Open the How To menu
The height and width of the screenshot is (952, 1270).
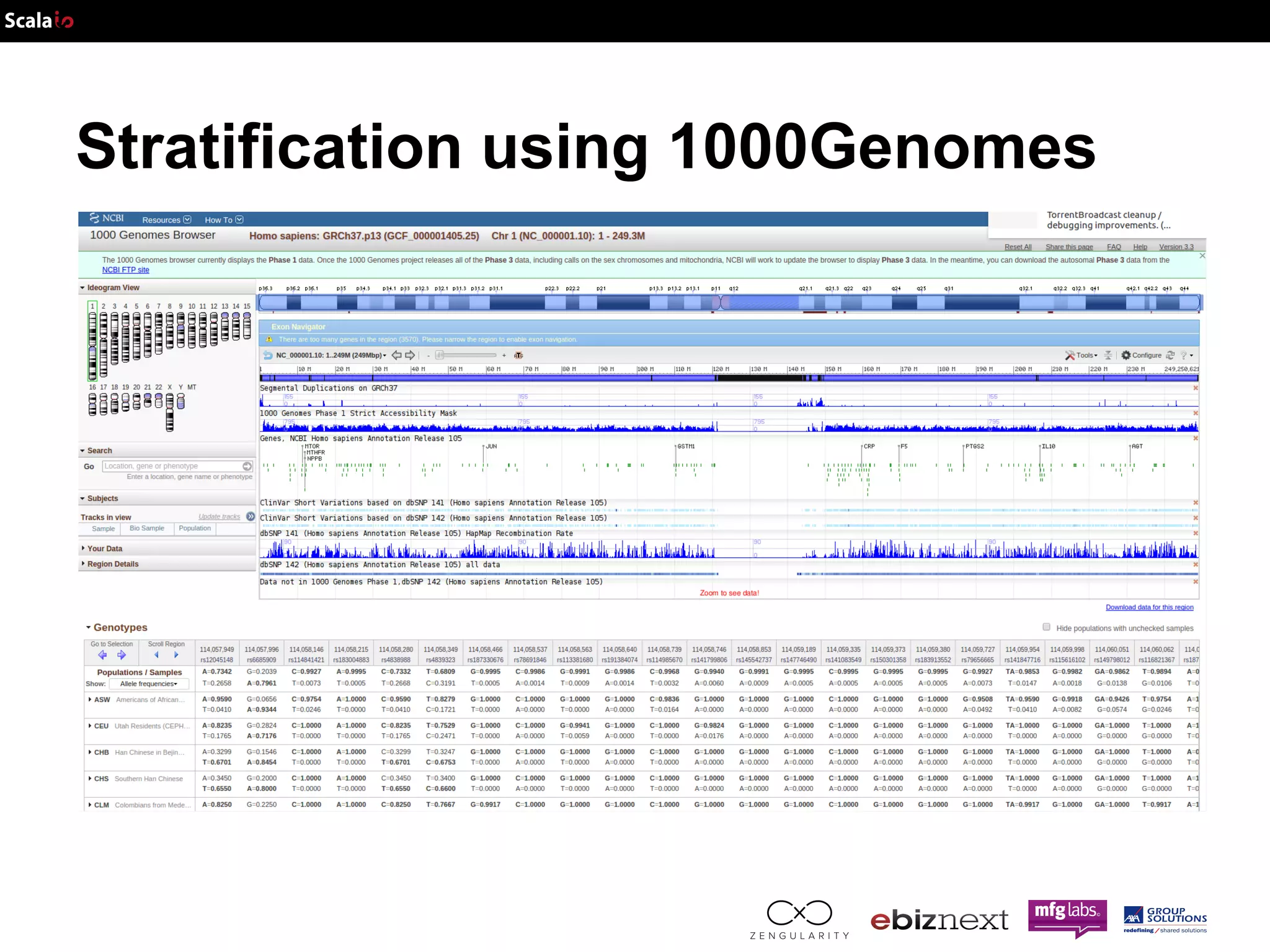point(224,219)
